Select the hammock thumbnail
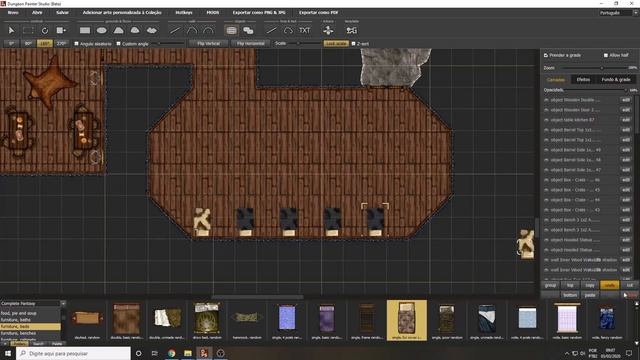 point(247,320)
